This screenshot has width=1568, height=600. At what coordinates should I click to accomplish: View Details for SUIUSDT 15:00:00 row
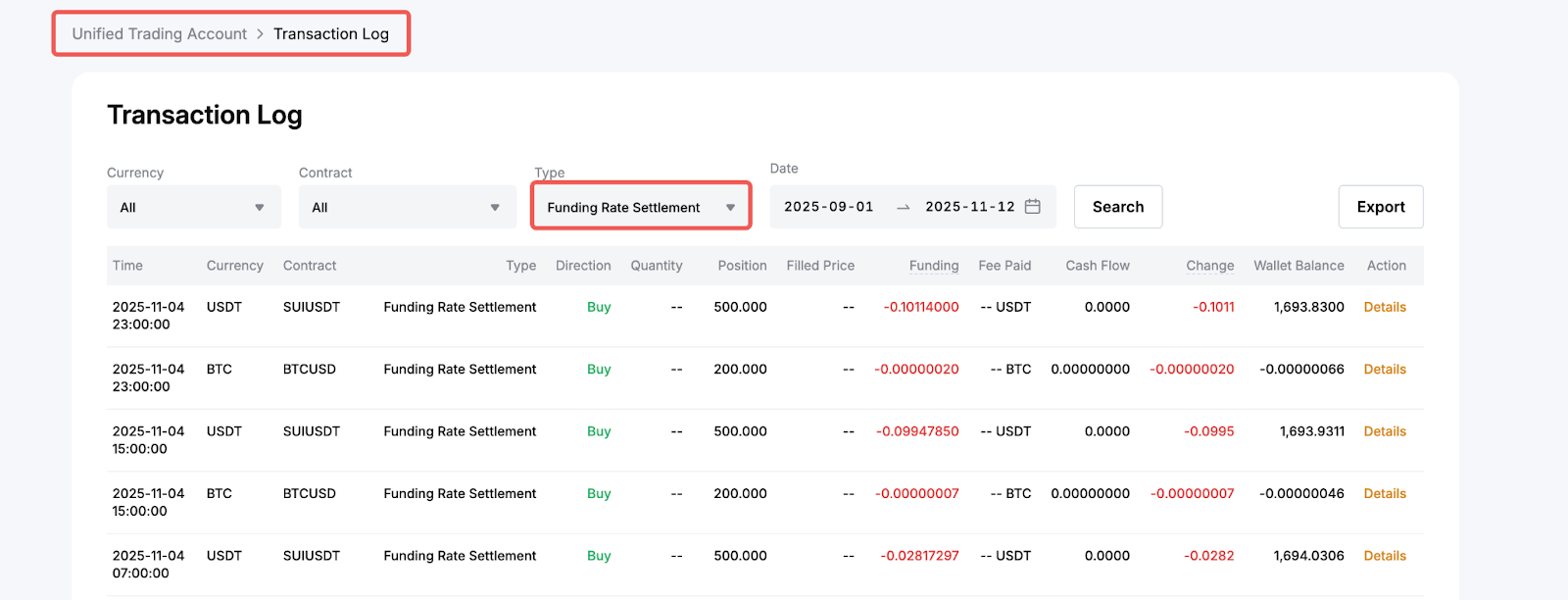(1384, 431)
